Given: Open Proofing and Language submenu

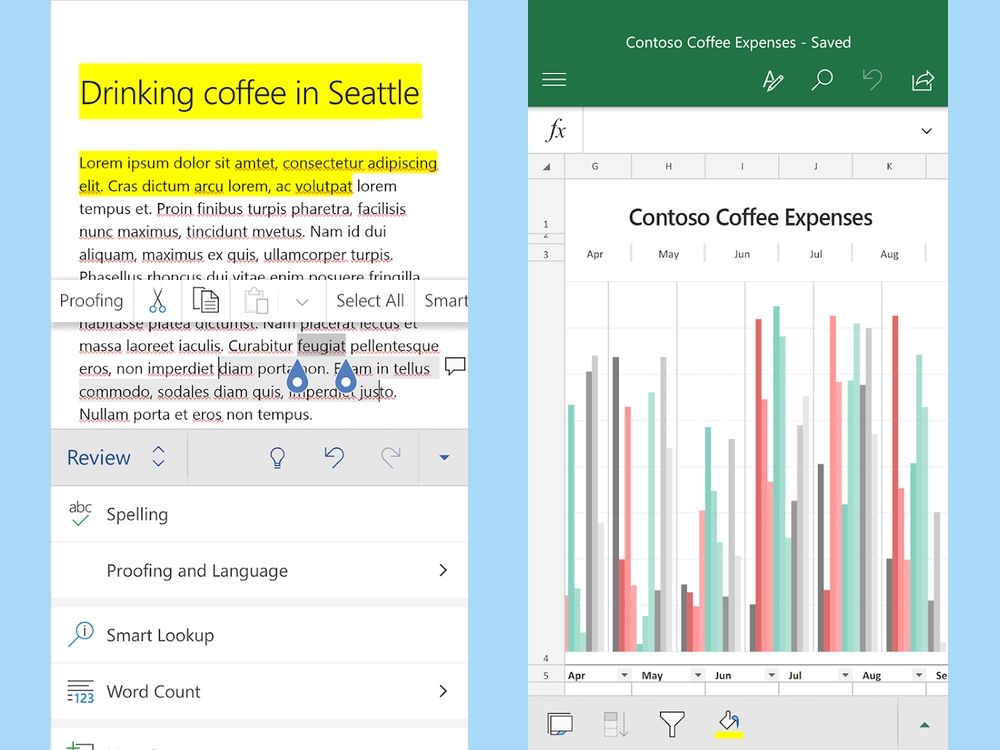Looking at the screenshot, I should pos(259,570).
